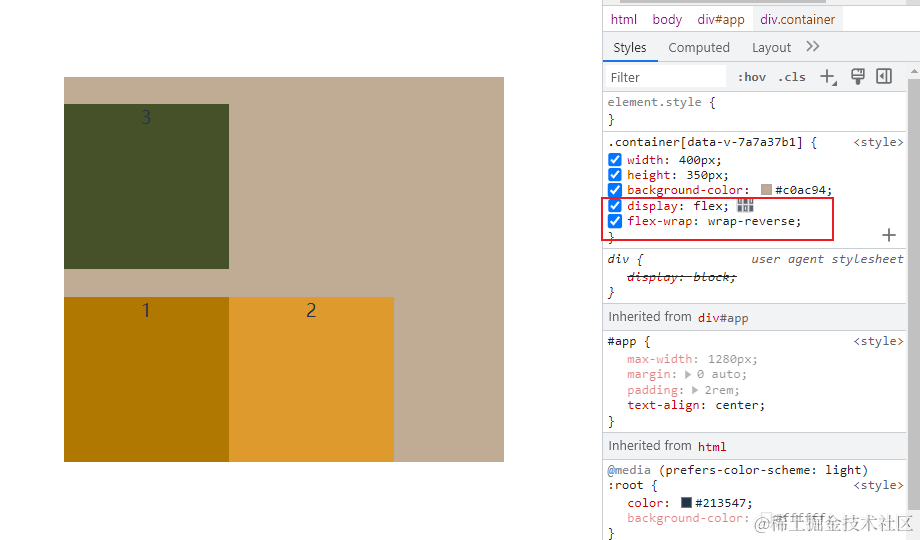Select html in the breadcrumb
The image size is (920, 540).
(624, 19)
